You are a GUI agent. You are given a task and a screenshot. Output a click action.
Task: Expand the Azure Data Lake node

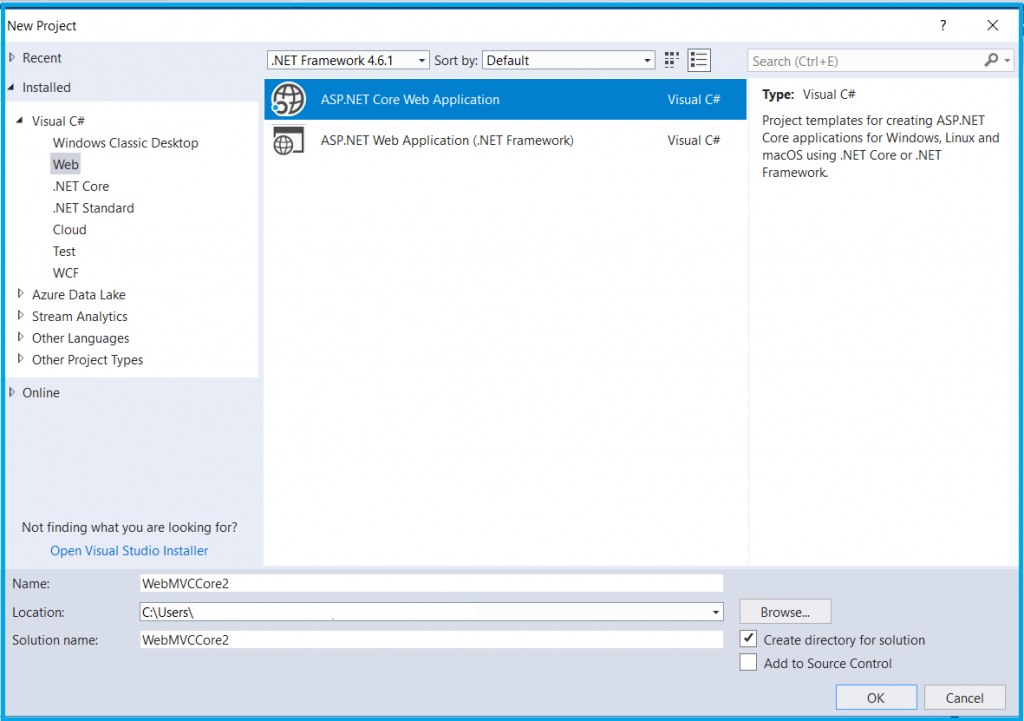21,295
